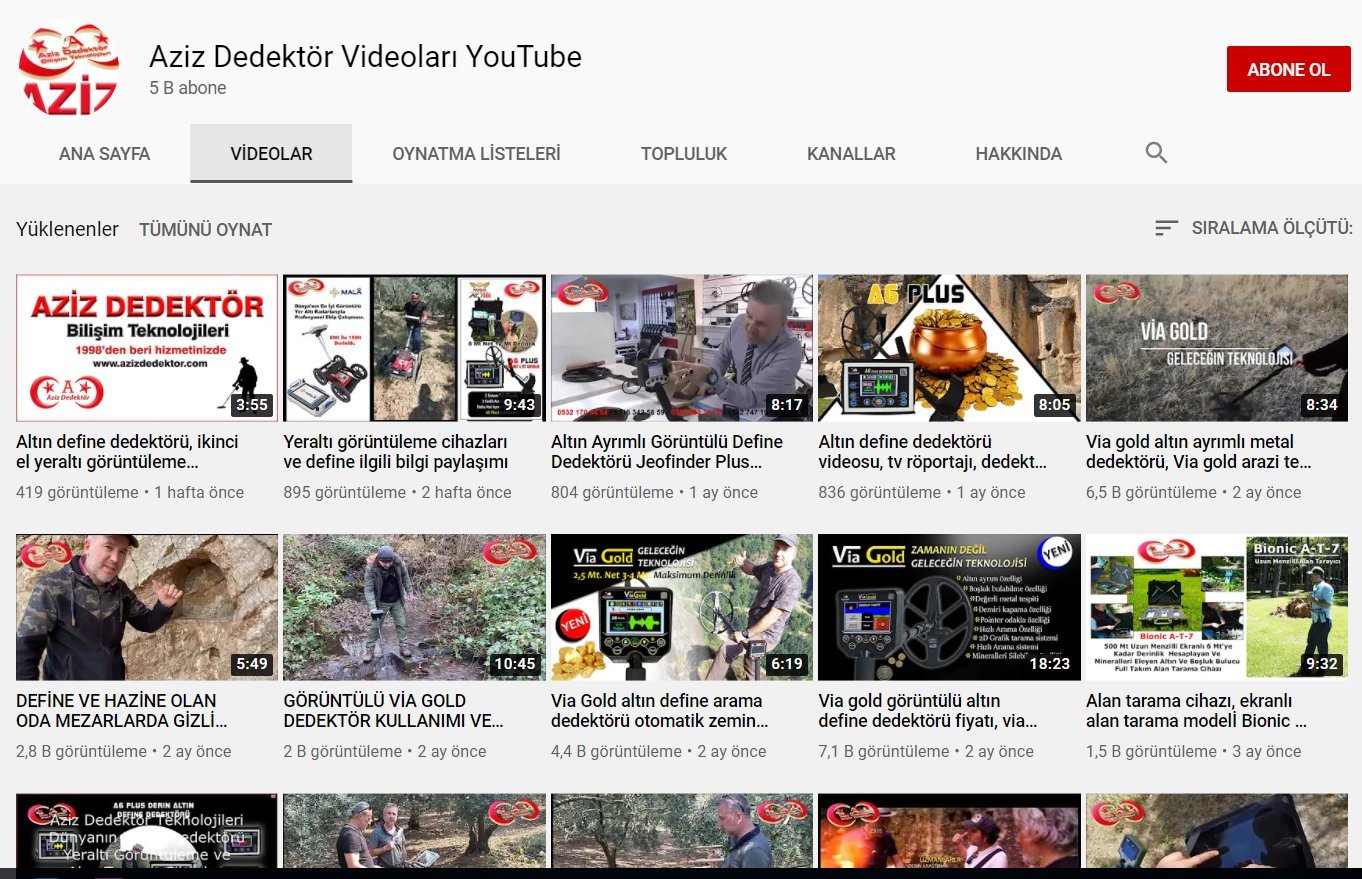The width and height of the screenshot is (1362, 879).
Task: Open the Via Gold 6:19 thumbs-up thumbnail
Action: coord(682,607)
